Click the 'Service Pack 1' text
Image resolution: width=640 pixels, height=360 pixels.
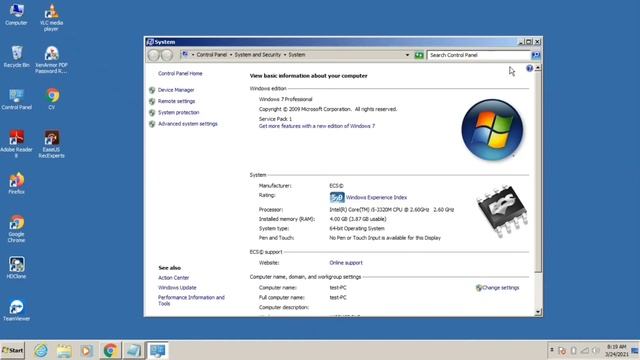[x=275, y=119]
